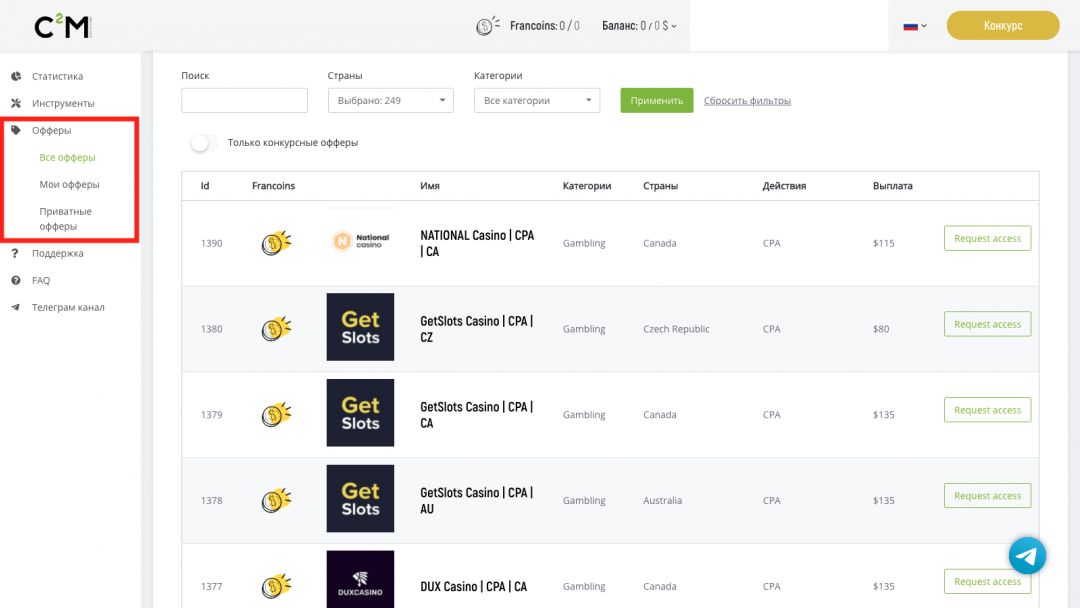Click the Id column header
Image resolution: width=1080 pixels, height=608 pixels.
205,186
